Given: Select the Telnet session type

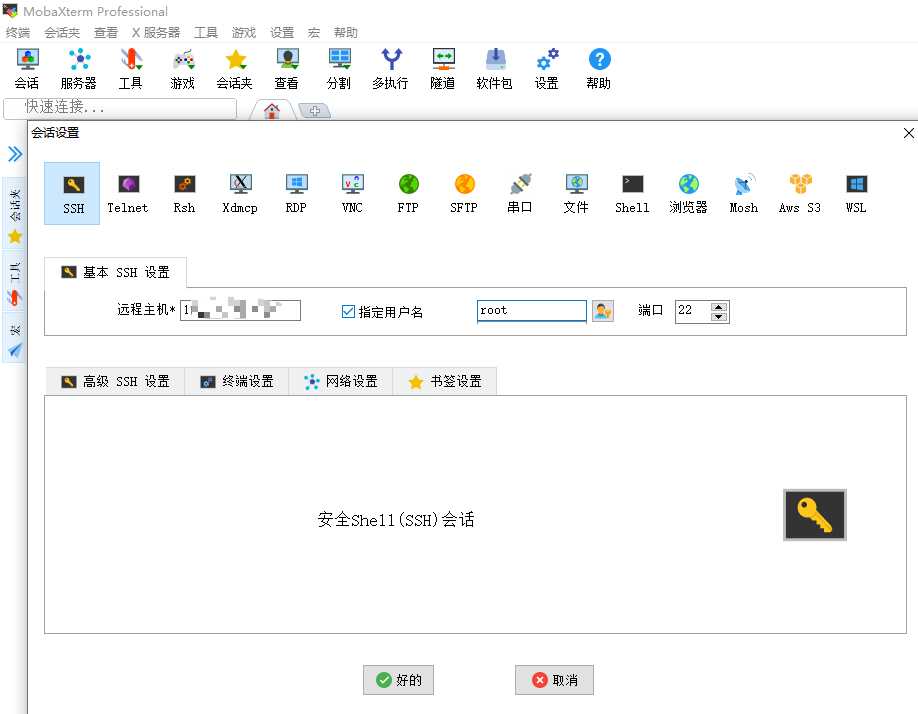Looking at the screenshot, I should click(x=128, y=193).
